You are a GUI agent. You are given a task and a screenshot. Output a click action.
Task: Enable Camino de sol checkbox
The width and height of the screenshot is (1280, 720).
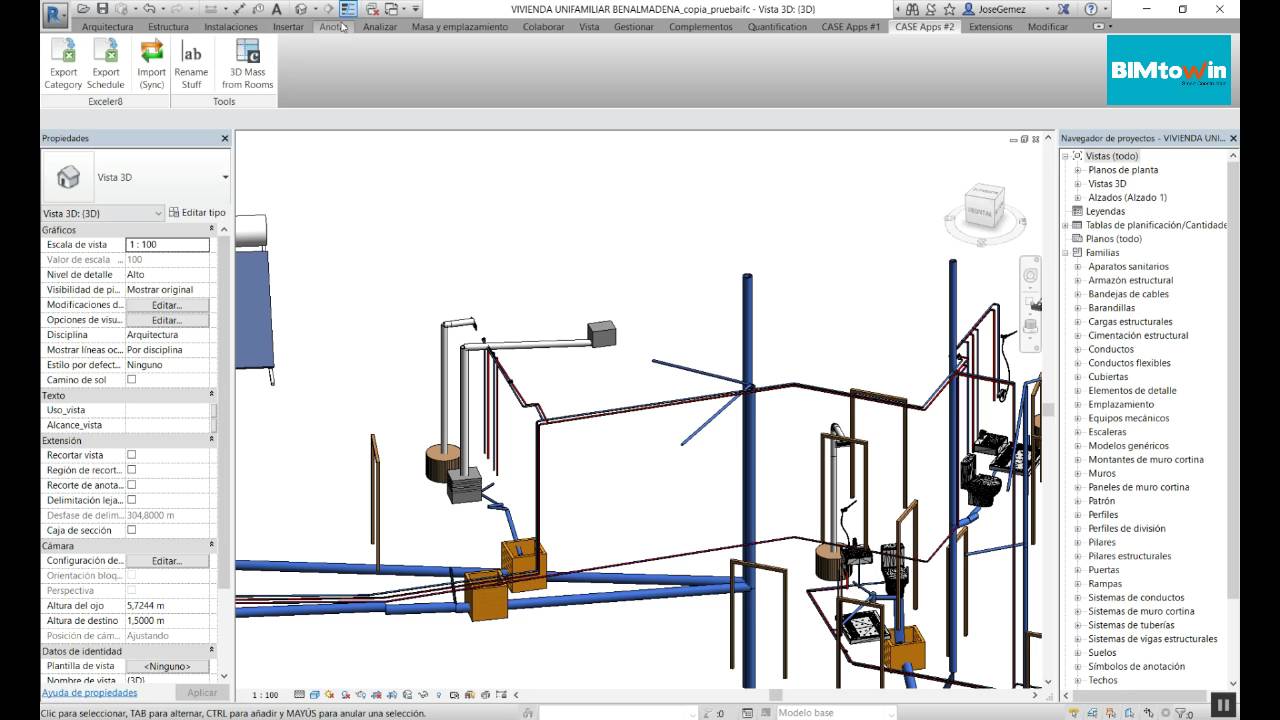131,380
